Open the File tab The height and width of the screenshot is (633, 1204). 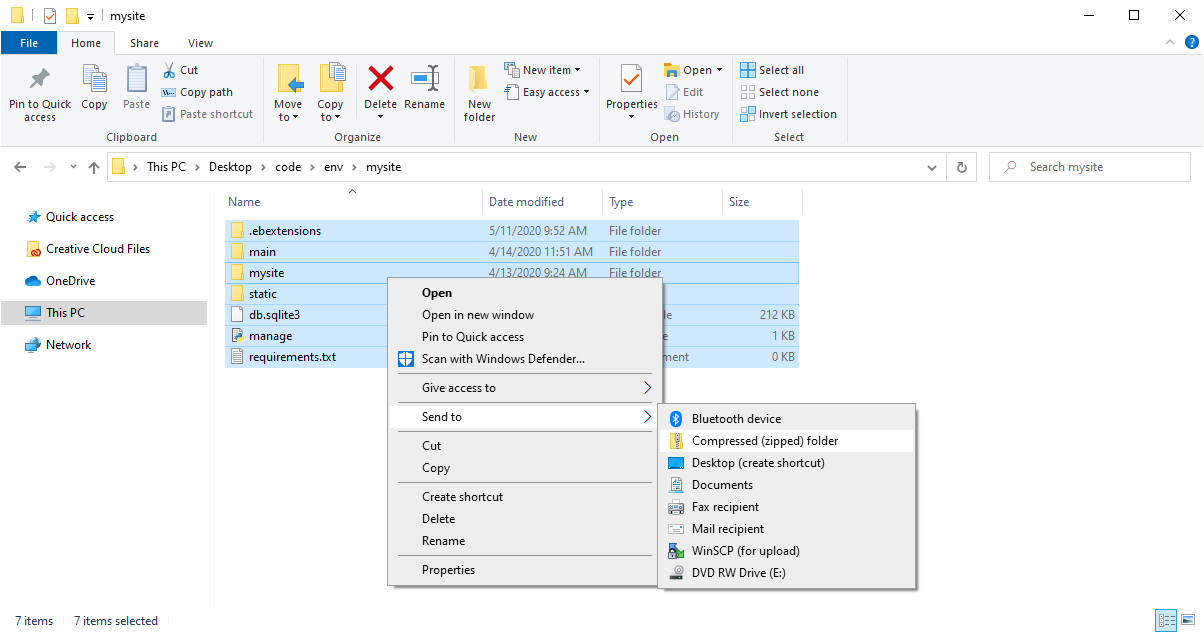(29, 43)
